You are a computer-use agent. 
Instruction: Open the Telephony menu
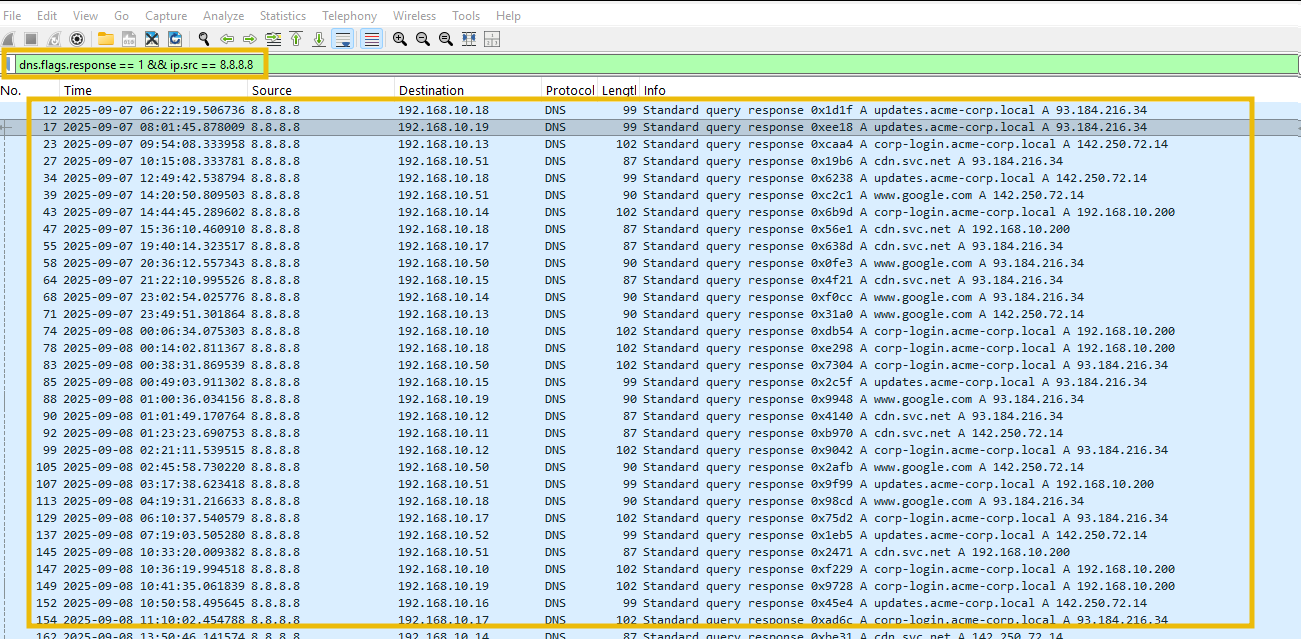(x=349, y=15)
